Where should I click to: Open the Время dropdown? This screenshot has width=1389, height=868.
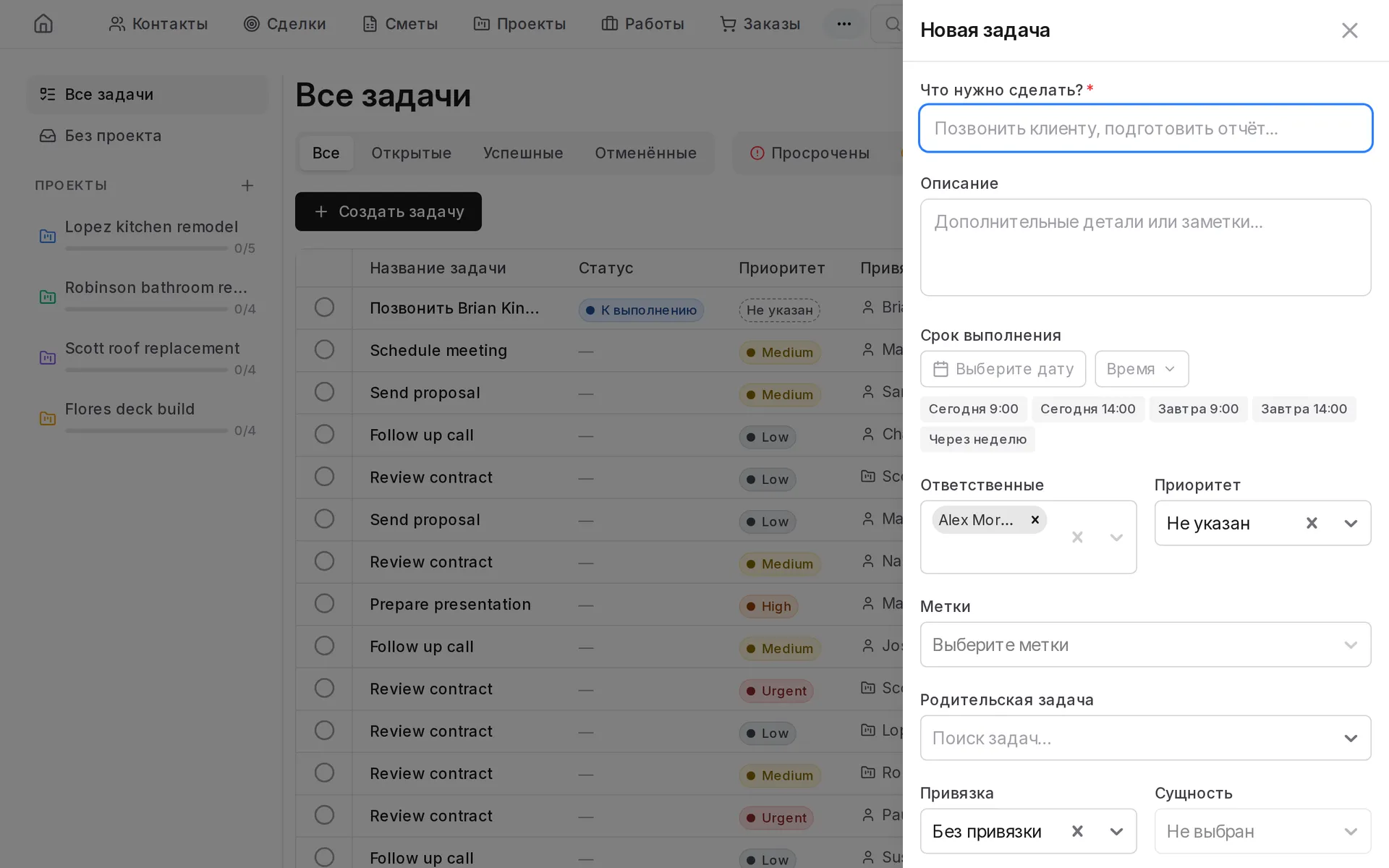[x=1141, y=369]
